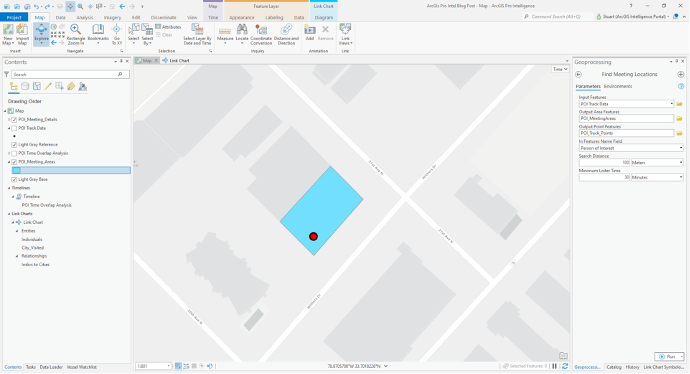The image size is (690, 374).
Task: Click the Select tool icon
Action: 133,30
